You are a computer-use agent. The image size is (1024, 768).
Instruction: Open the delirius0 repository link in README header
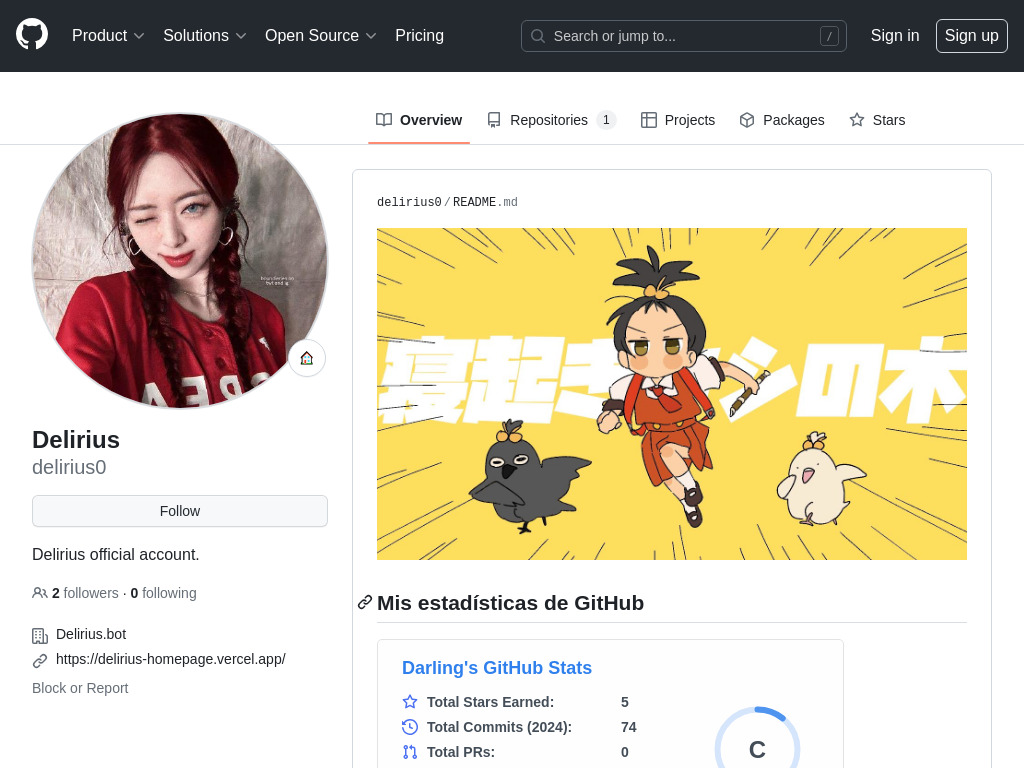click(409, 202)
